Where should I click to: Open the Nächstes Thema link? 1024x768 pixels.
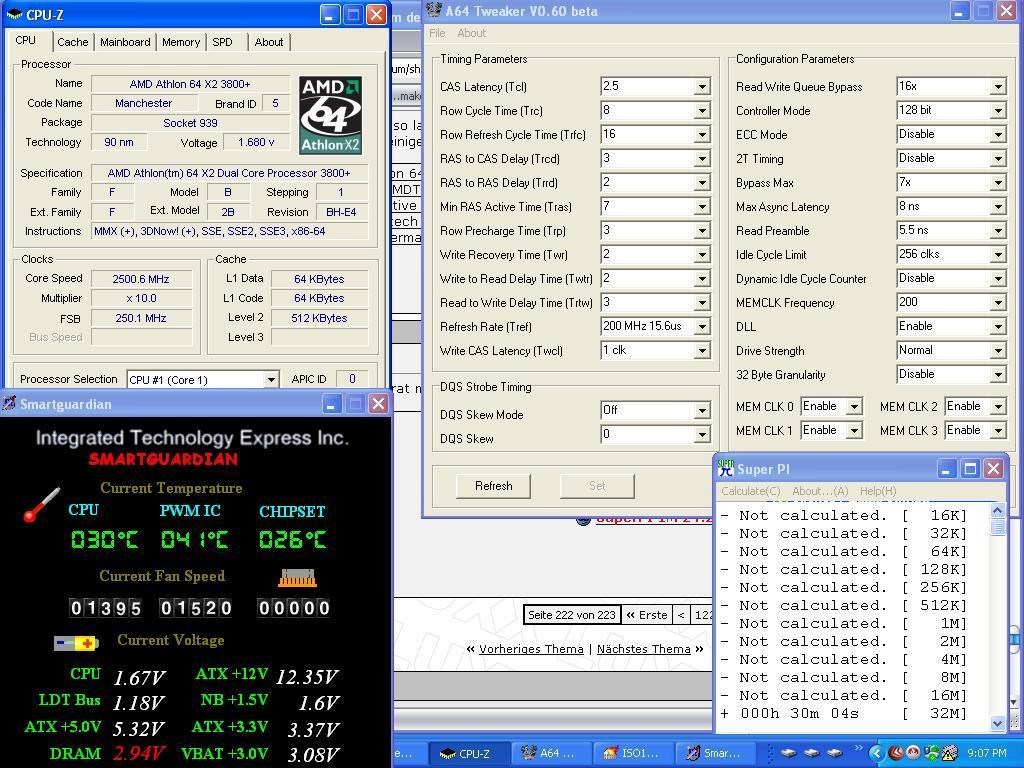click(643, 649)
